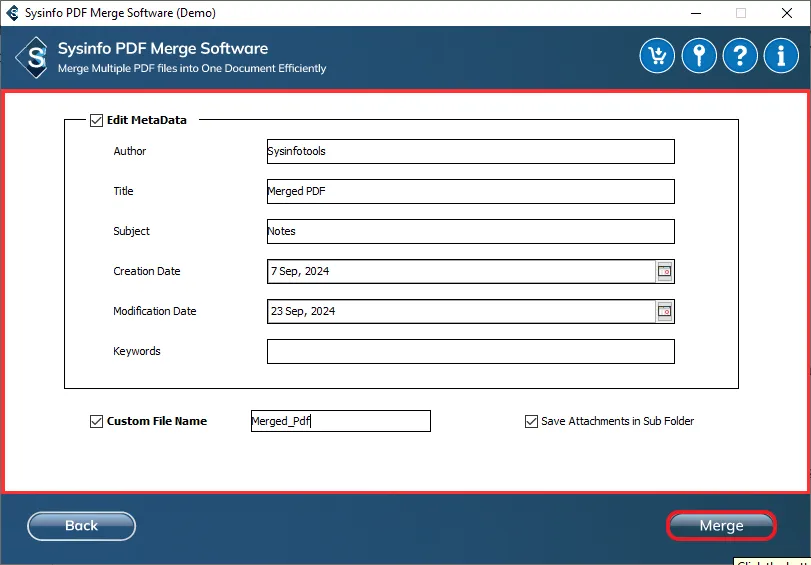Uncheck the Edit MetaData checkbox
The height and width of the screenshot is (565, 811).
tap(97, 120)
